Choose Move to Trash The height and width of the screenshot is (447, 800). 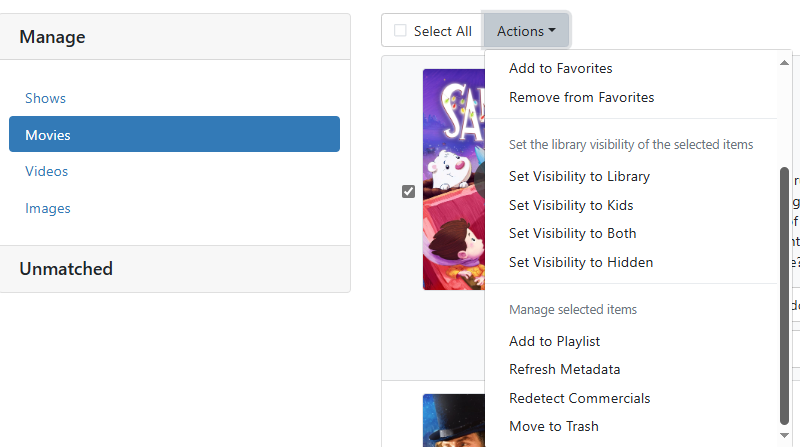tap(553, 426)
